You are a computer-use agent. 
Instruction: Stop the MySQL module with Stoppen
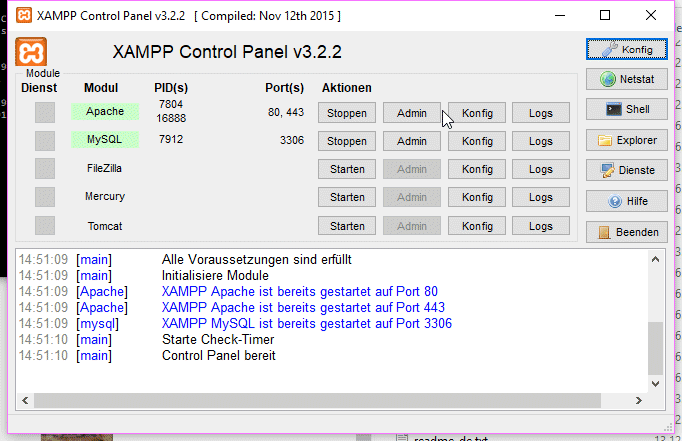[x=347, y=141]
